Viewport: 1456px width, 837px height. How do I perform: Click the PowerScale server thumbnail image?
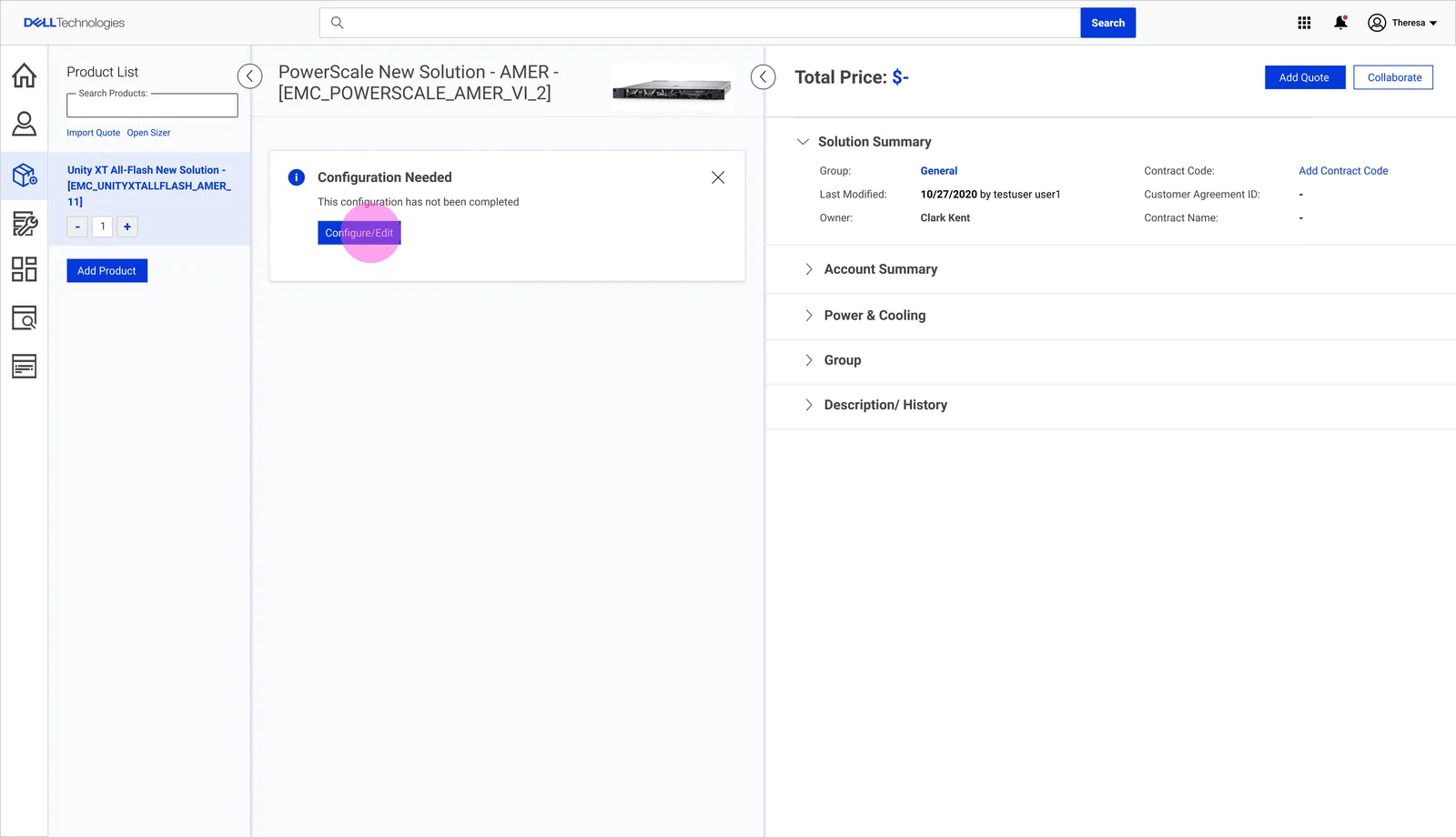(672, 88)
